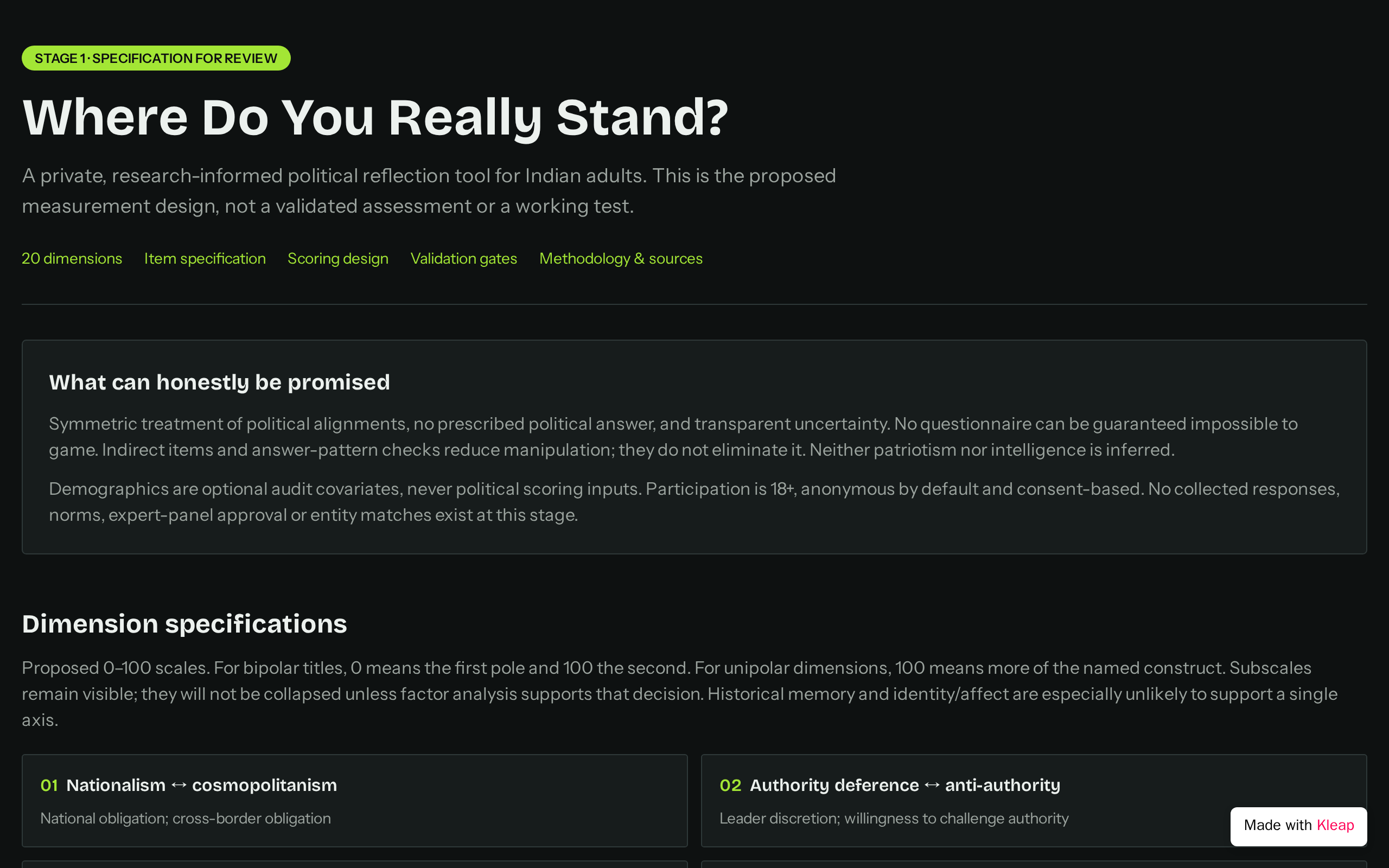Click the Stage 1 Specification for Review badge
Image resolution: width=1389 pixels, height=868 pixels.
tap(156, 58)
